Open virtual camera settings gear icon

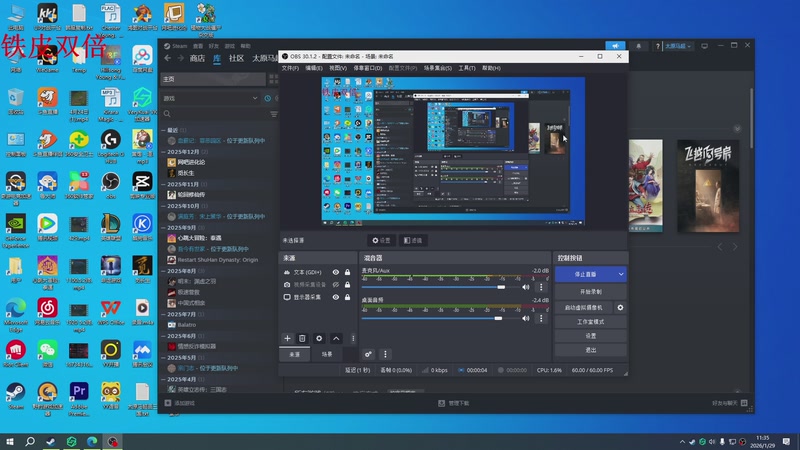click(620, 308)
